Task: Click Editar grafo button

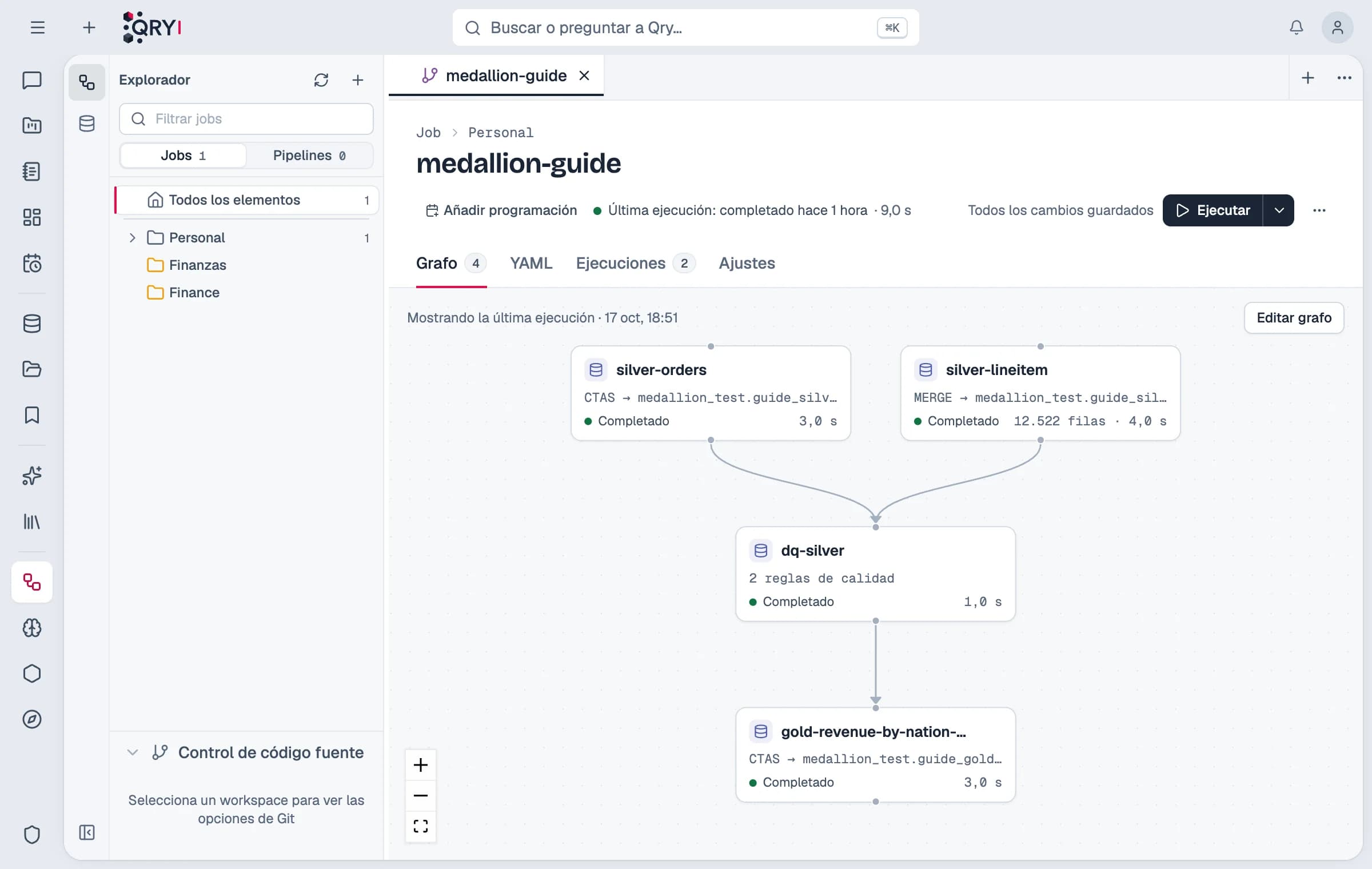Action: point(1294,318)
